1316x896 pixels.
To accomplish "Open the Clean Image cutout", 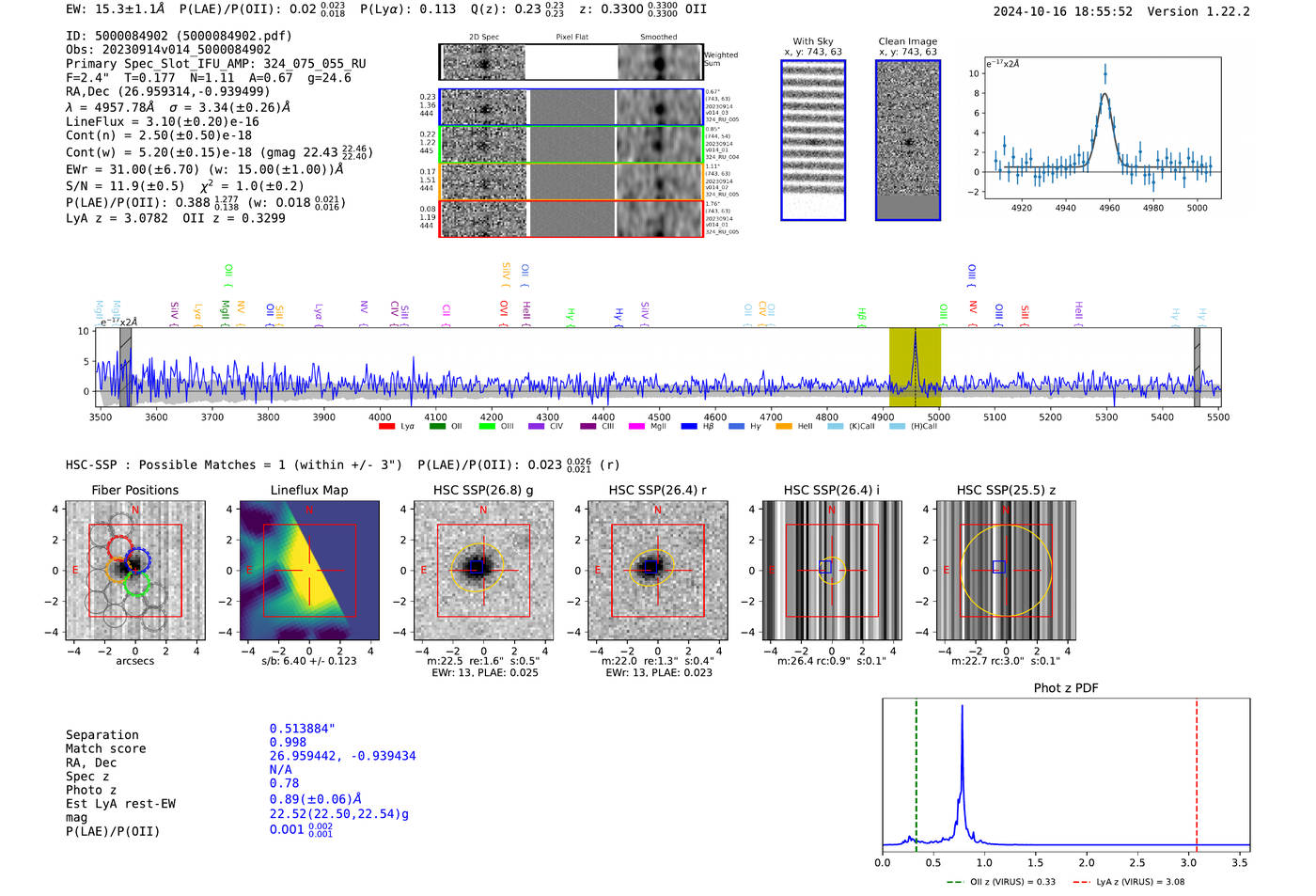I will [908, 140].
